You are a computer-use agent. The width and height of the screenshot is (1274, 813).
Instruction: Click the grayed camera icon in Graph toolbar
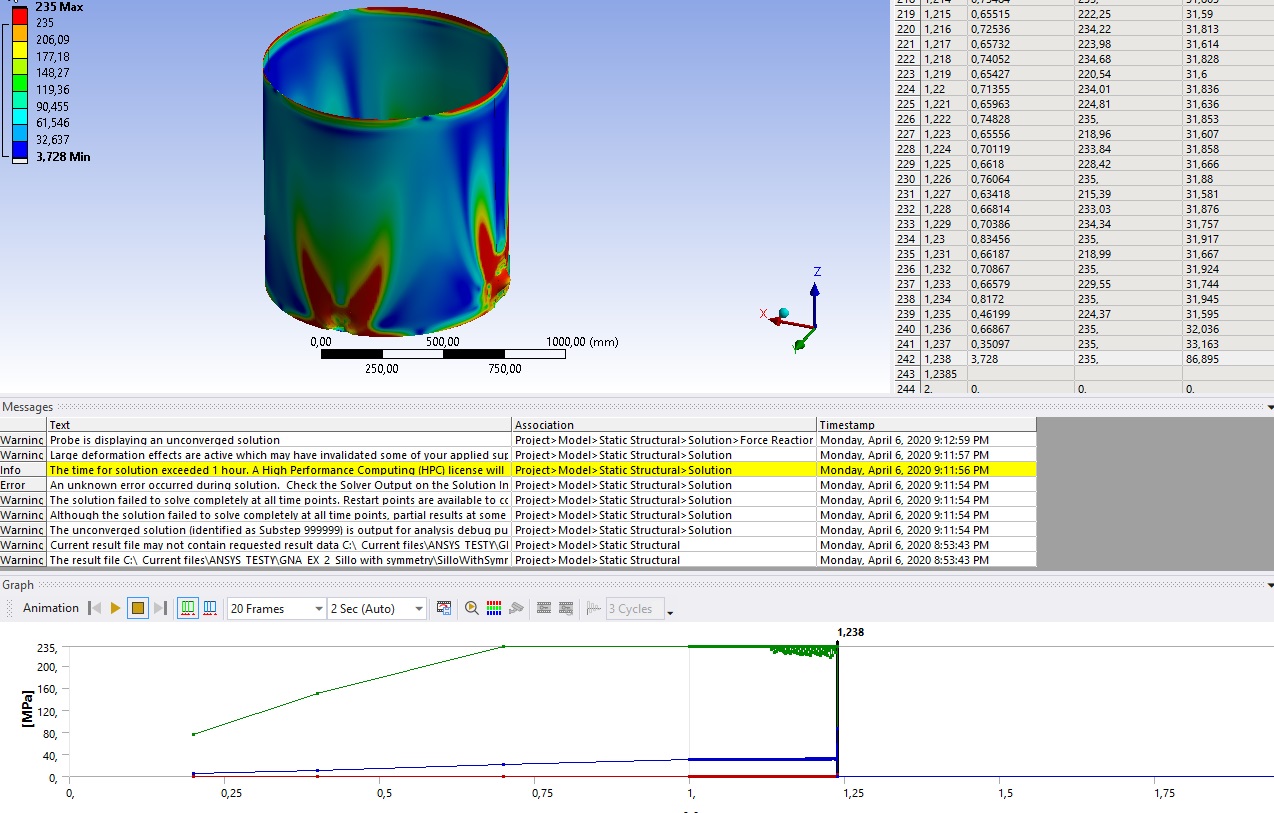tap(517, 608)
